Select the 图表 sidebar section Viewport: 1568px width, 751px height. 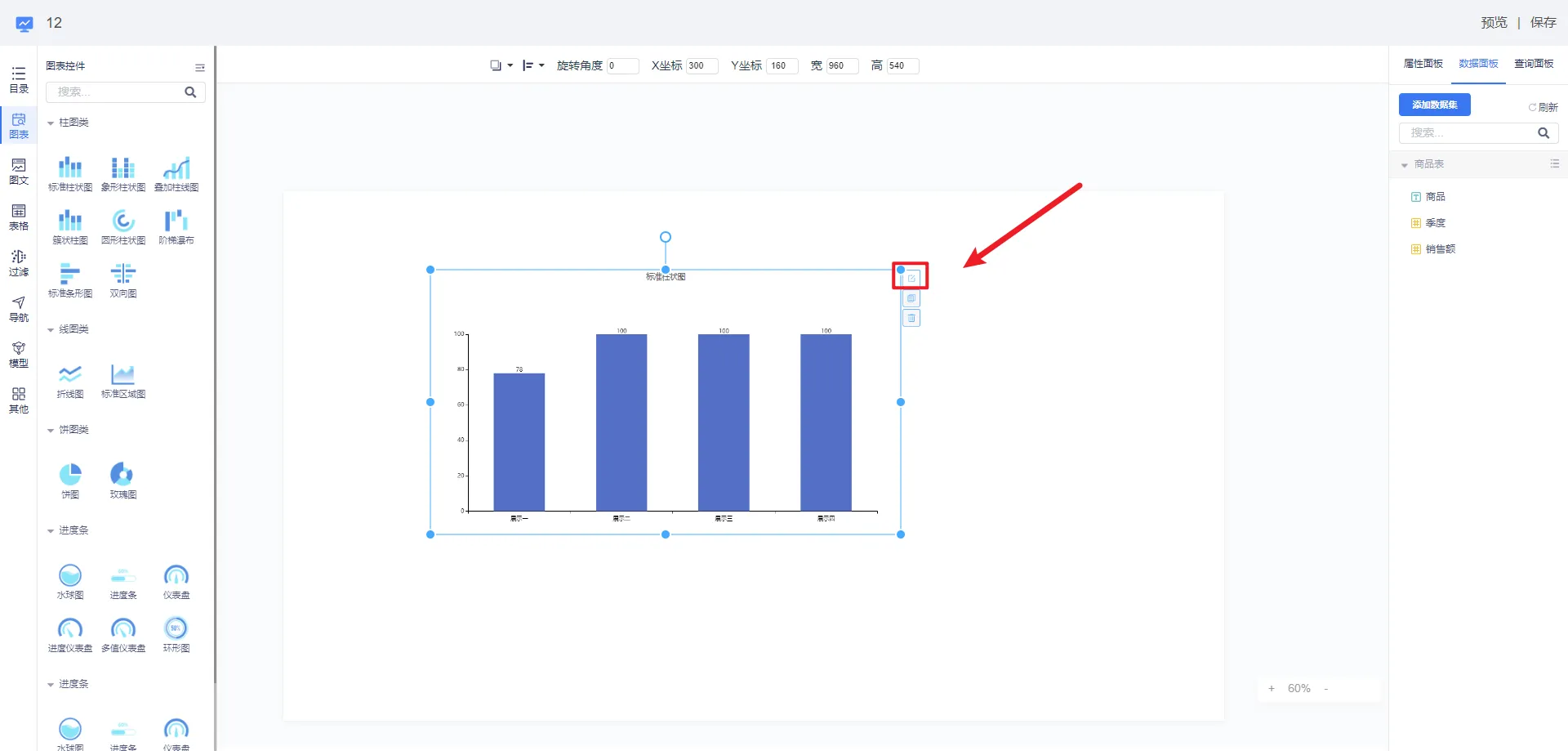pyautogui.click(x=19, y=126)
